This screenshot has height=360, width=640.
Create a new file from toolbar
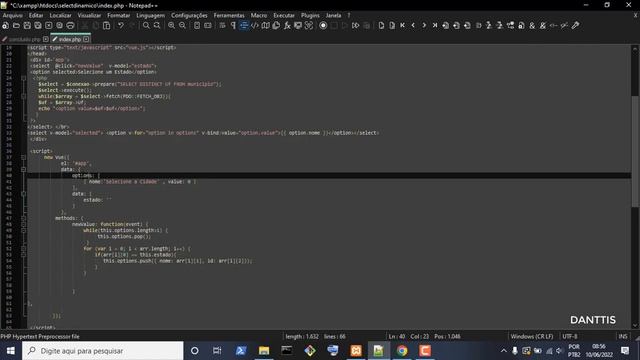click(5, 25)
